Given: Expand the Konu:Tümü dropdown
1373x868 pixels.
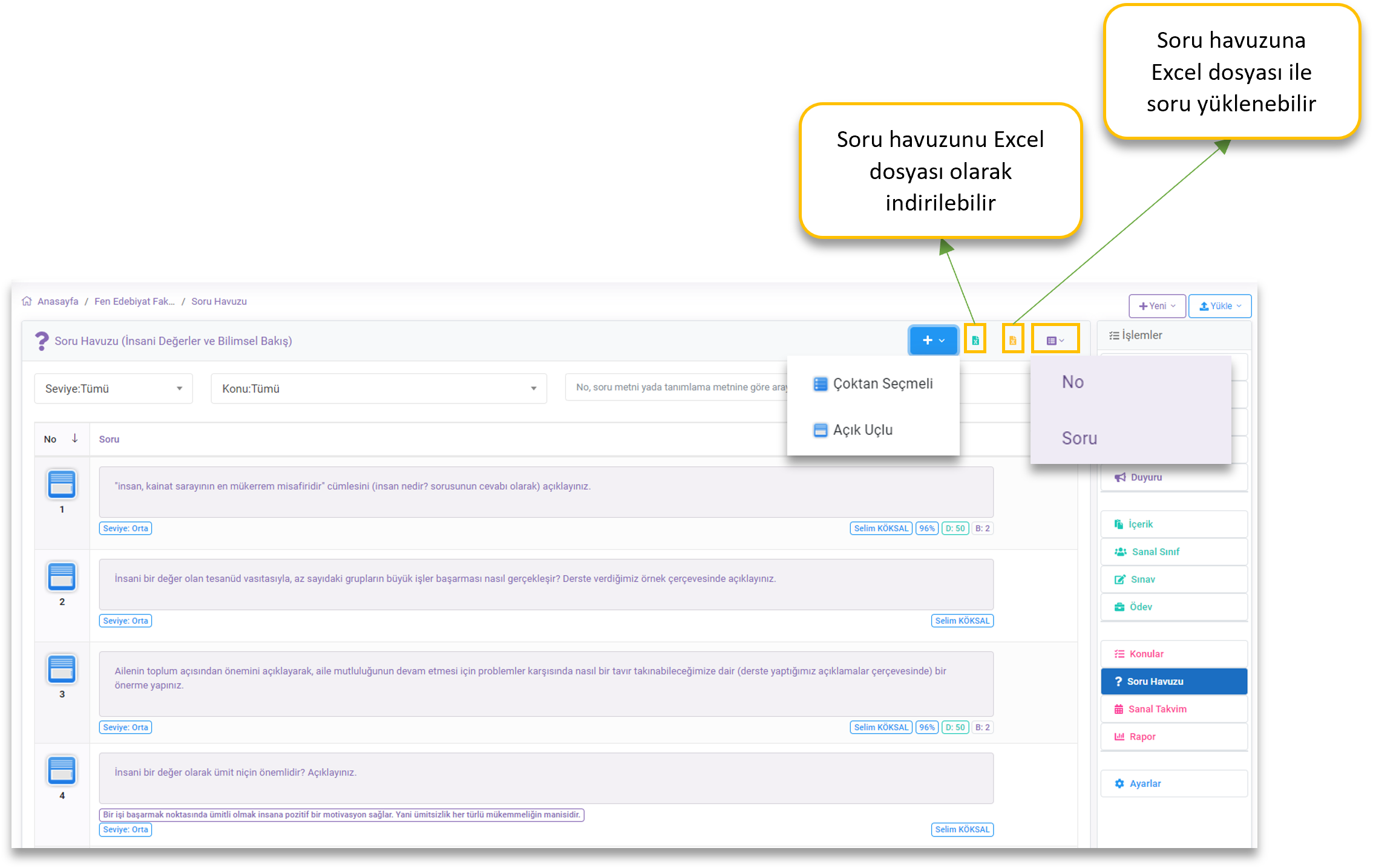Looking at the screenshot, I should (378, 388).
